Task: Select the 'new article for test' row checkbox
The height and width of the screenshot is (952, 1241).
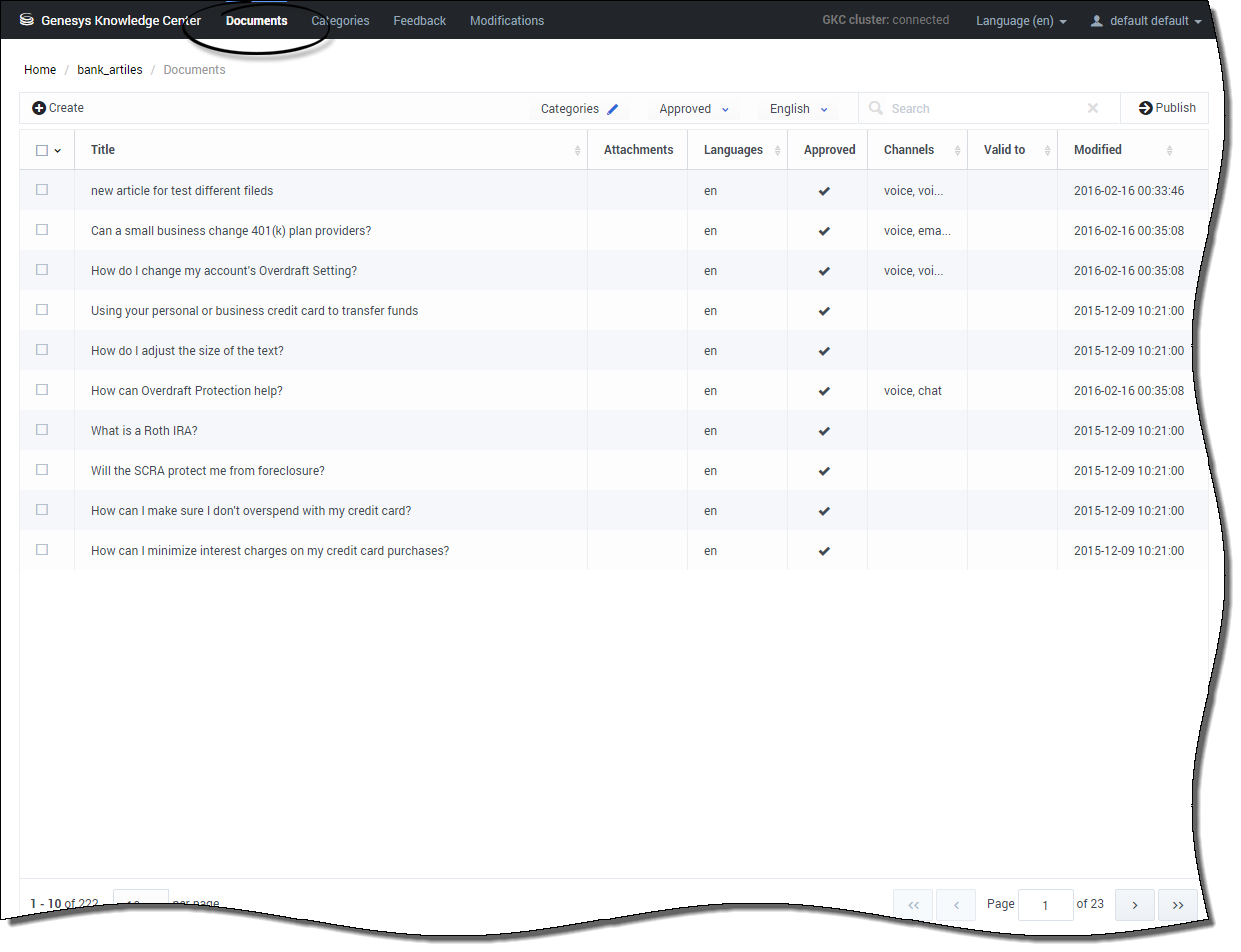Action: (42, 190)
